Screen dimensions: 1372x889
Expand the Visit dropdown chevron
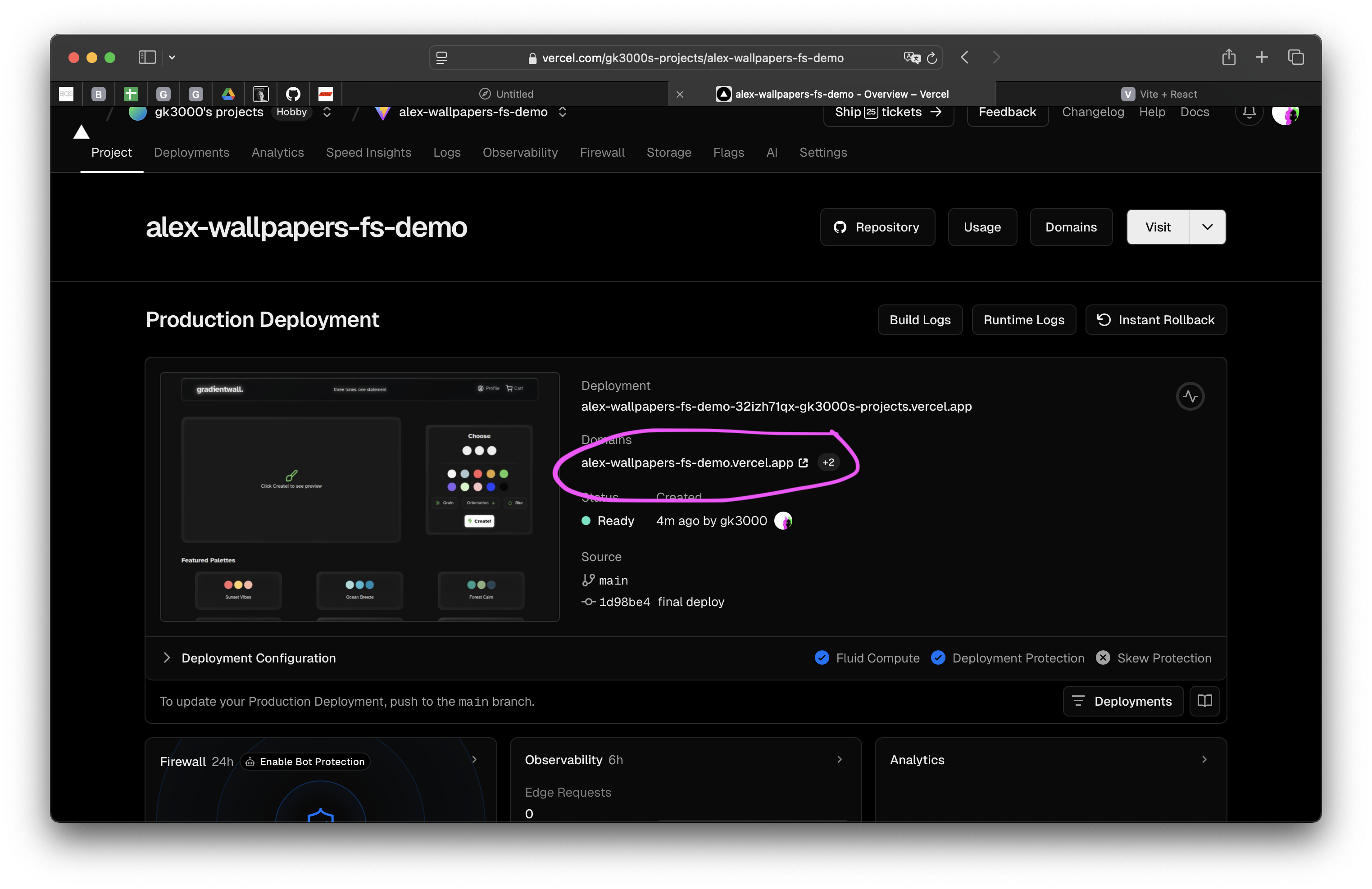tap(1207, 227)
